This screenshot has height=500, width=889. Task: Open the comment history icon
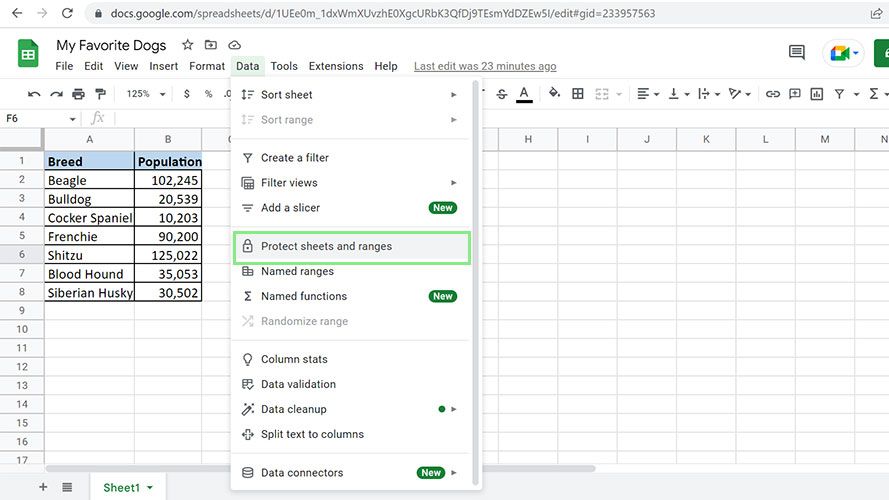tap(797, 53)
